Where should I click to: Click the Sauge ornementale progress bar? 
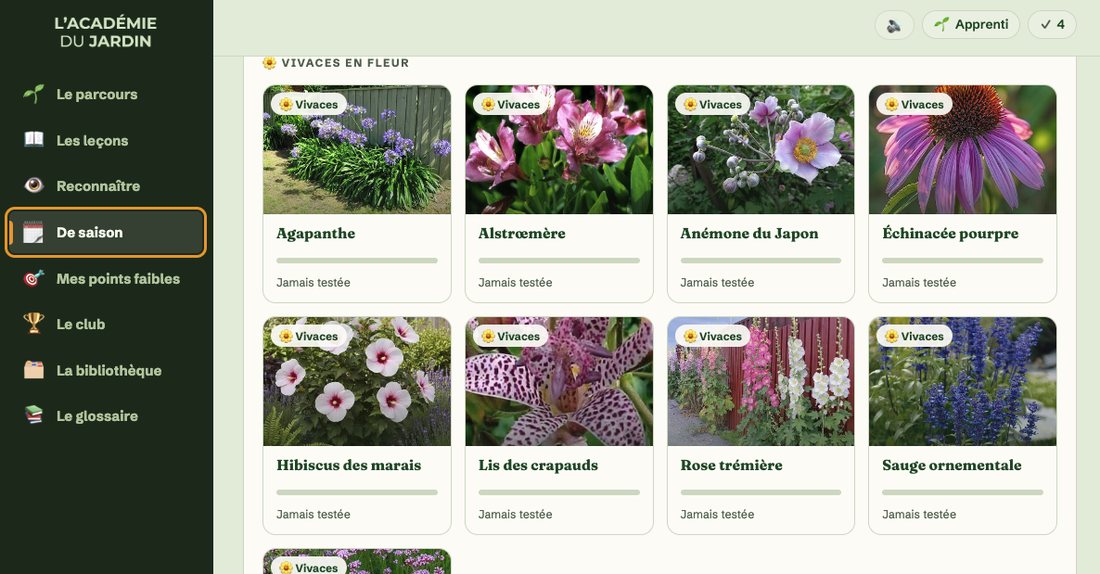click(962, 492)
